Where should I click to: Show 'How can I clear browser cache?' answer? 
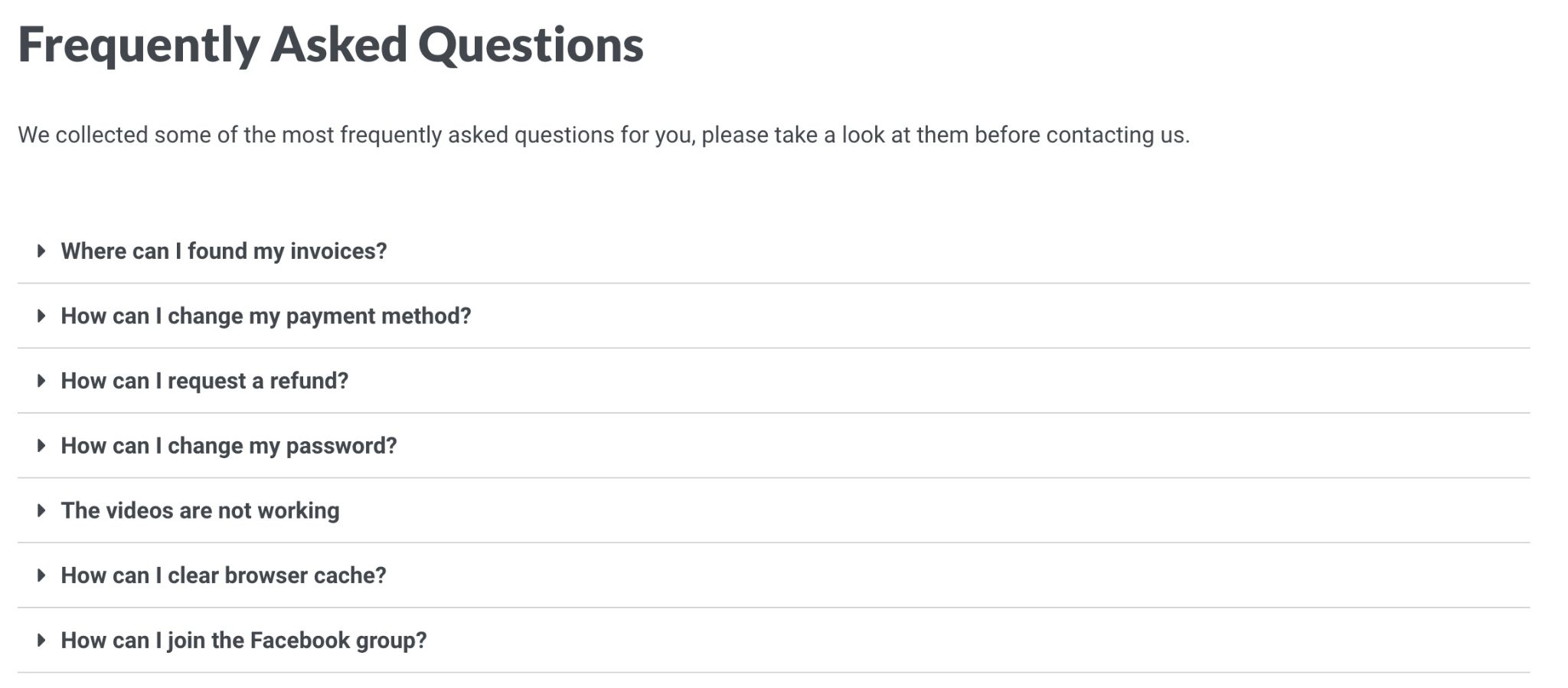223,575
